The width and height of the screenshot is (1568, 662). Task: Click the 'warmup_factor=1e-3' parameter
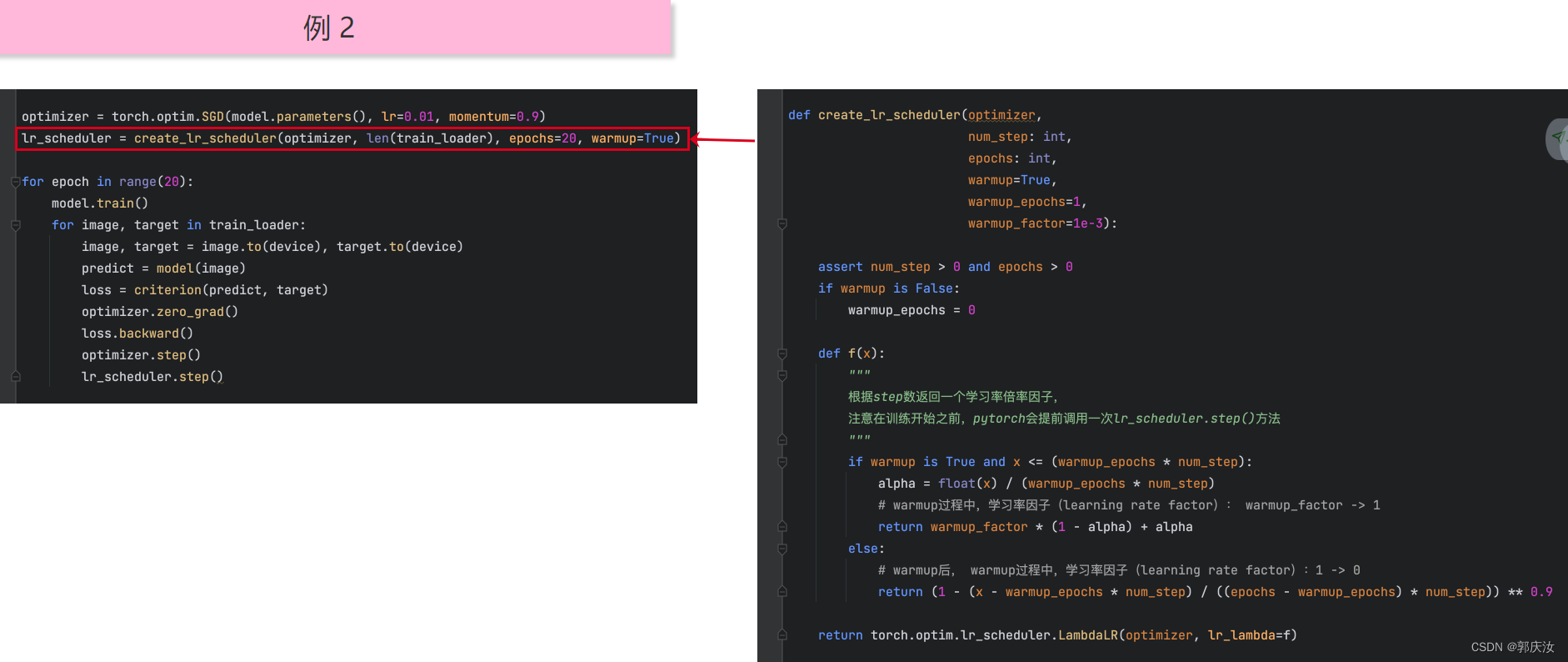click(1036, 223)
